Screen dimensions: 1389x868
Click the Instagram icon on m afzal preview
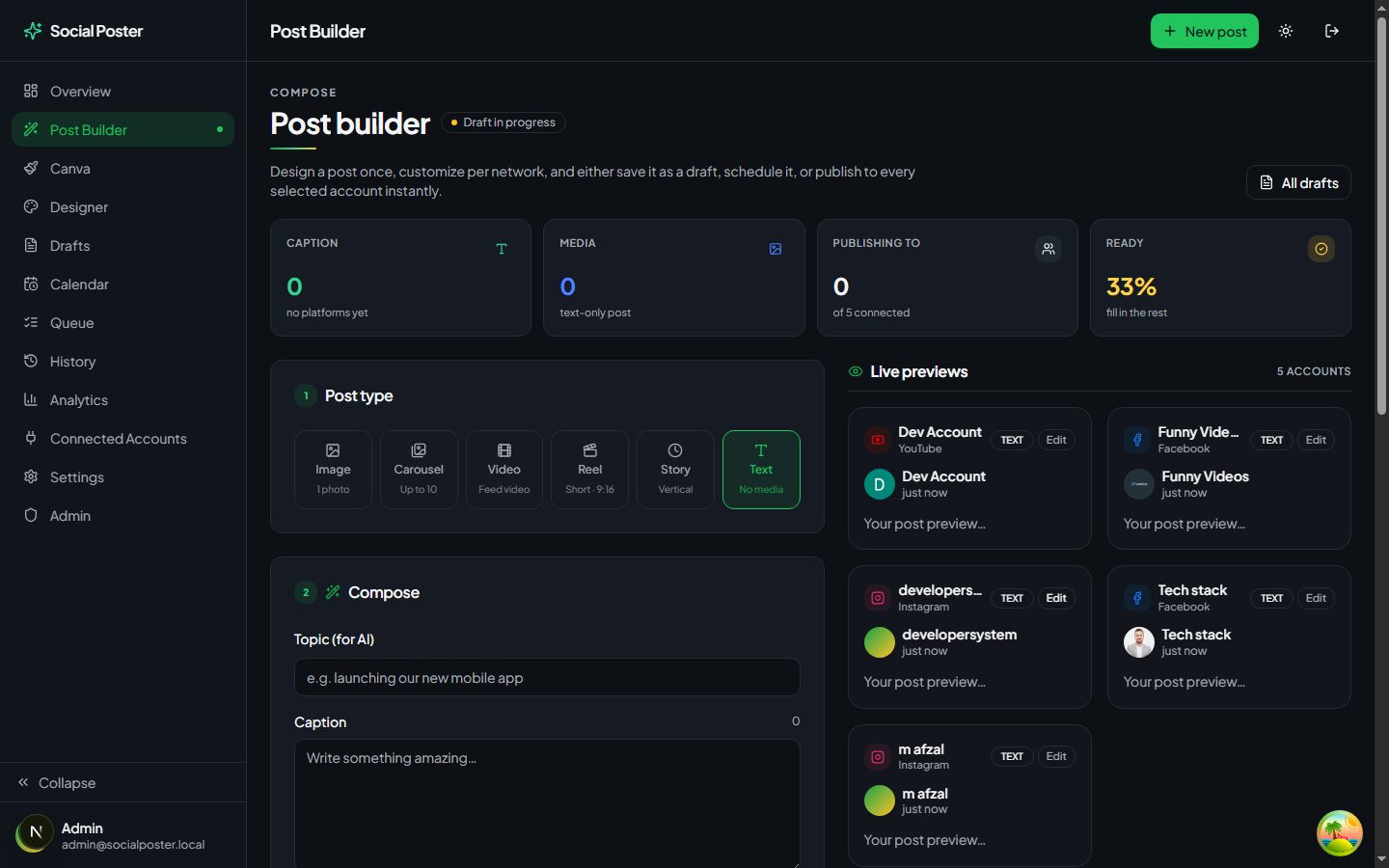click(878, 757)
